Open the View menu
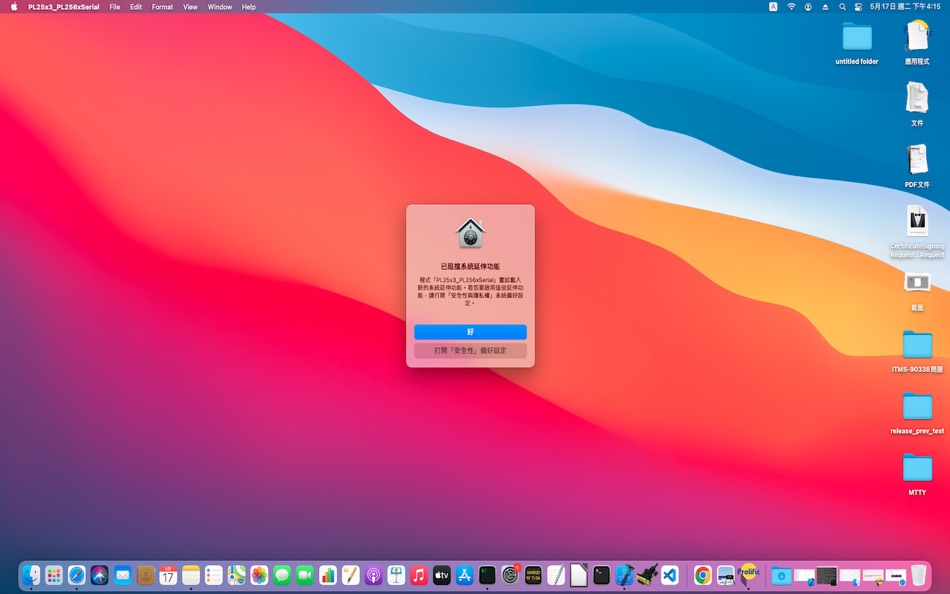Screen dimensions: 950x594 point(190,7)
